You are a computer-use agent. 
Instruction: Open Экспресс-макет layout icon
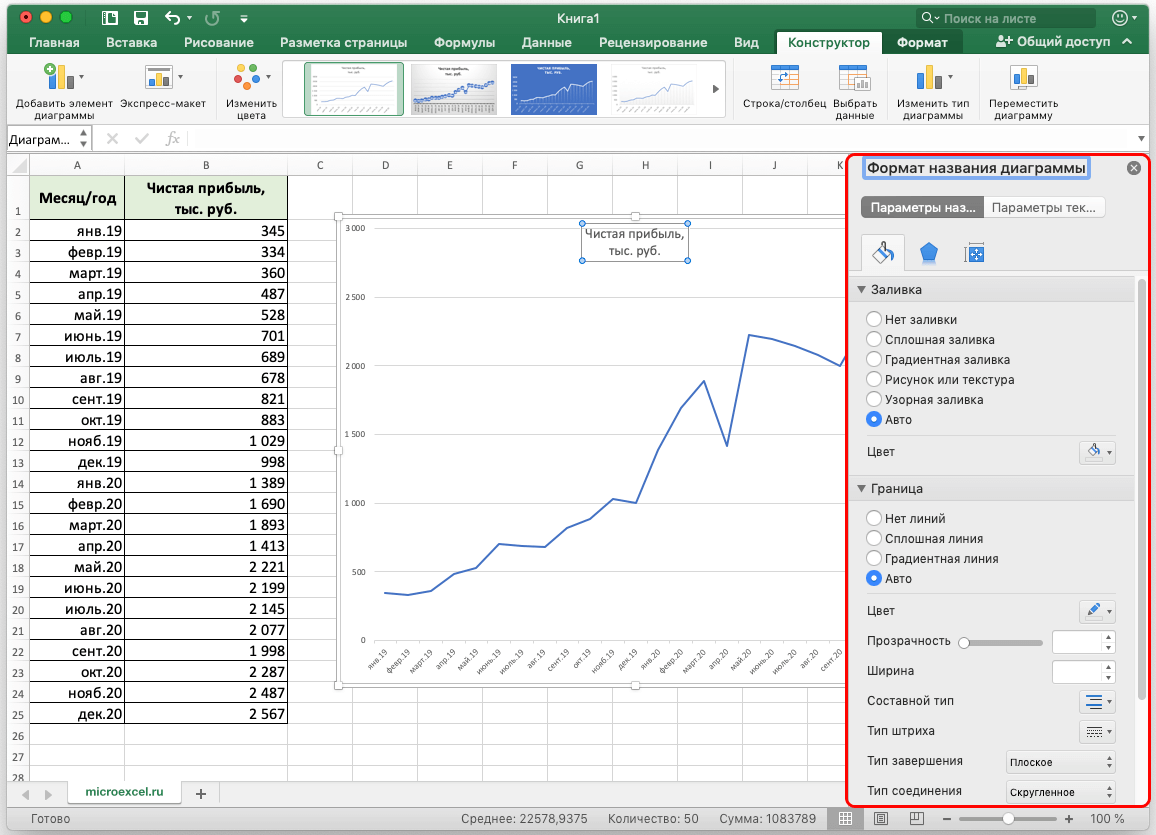click(159, 77)
